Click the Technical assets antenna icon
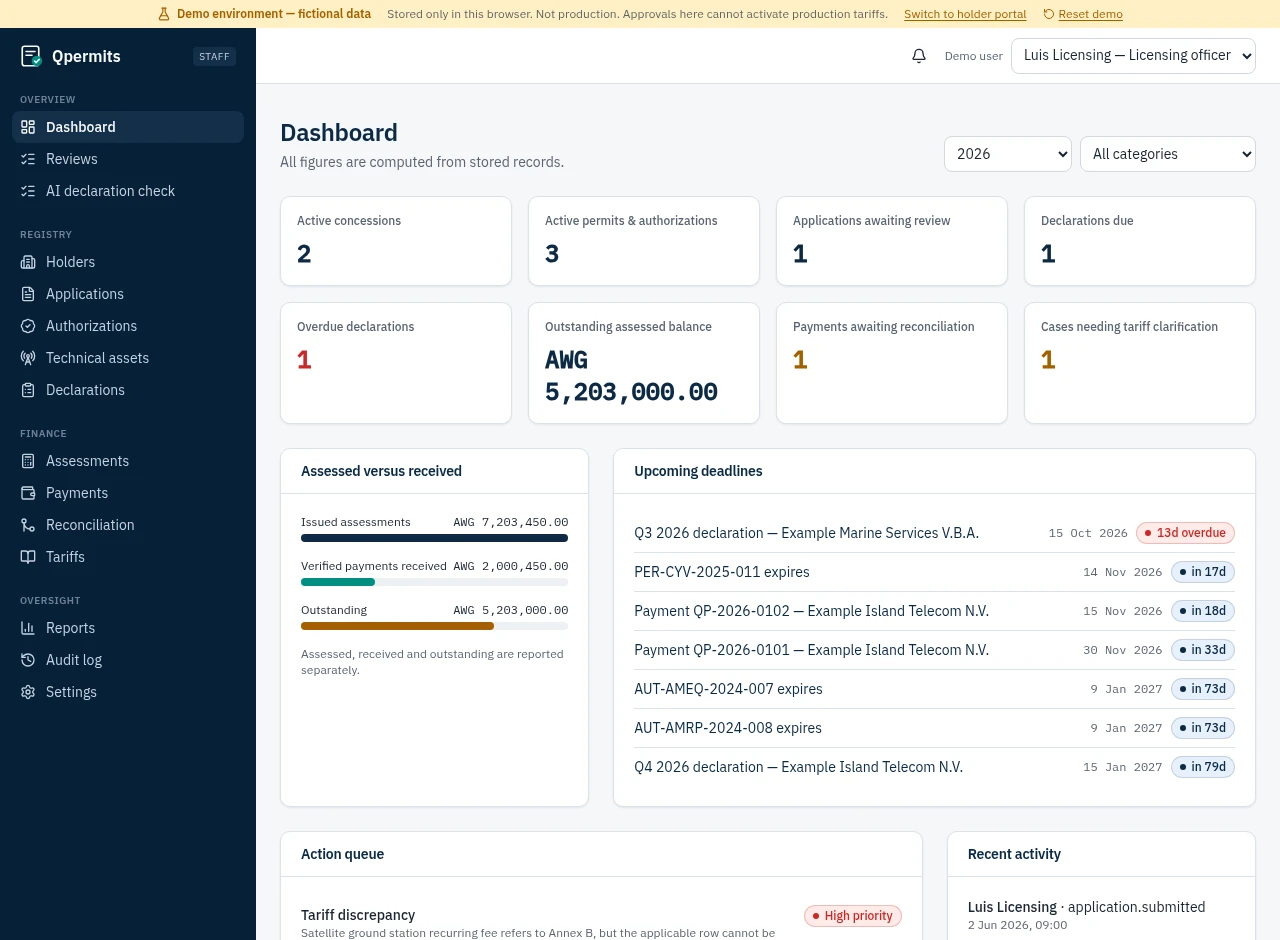This screenshot has height=940, width=1280. tap(28, 358)
